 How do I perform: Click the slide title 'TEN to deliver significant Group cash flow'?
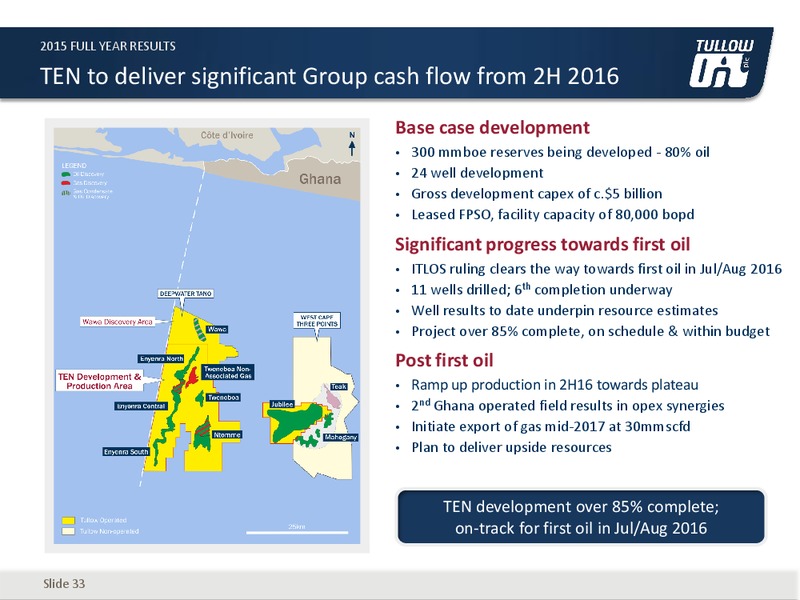tap(329, 76)
